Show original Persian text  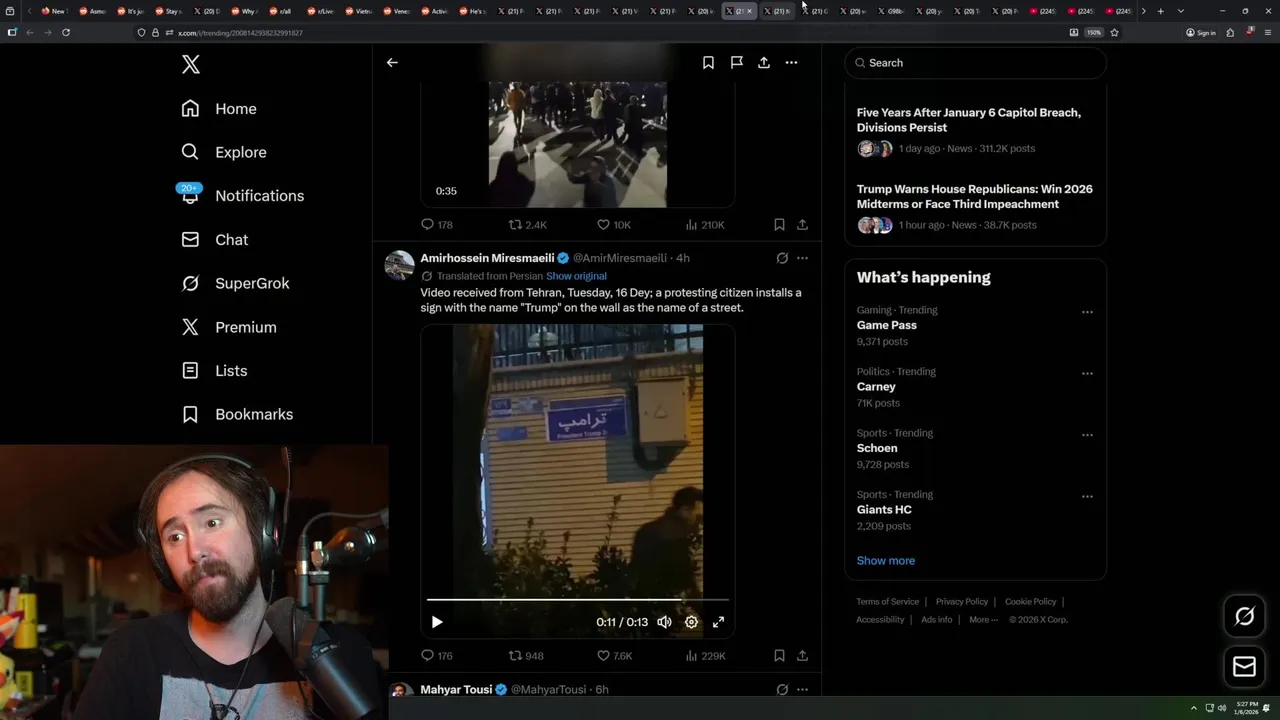point(576,276)
